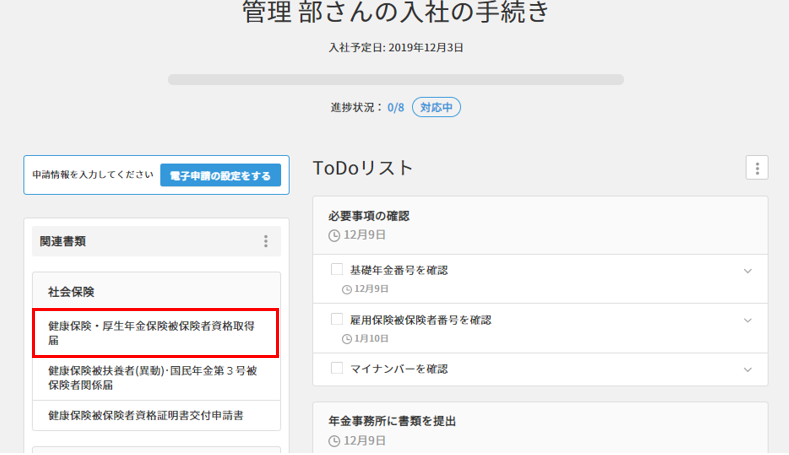The height and width of the screenshot is (455, 789).
Task: Click the clock icon under 必要事項の確認
Action: point(334,236)
